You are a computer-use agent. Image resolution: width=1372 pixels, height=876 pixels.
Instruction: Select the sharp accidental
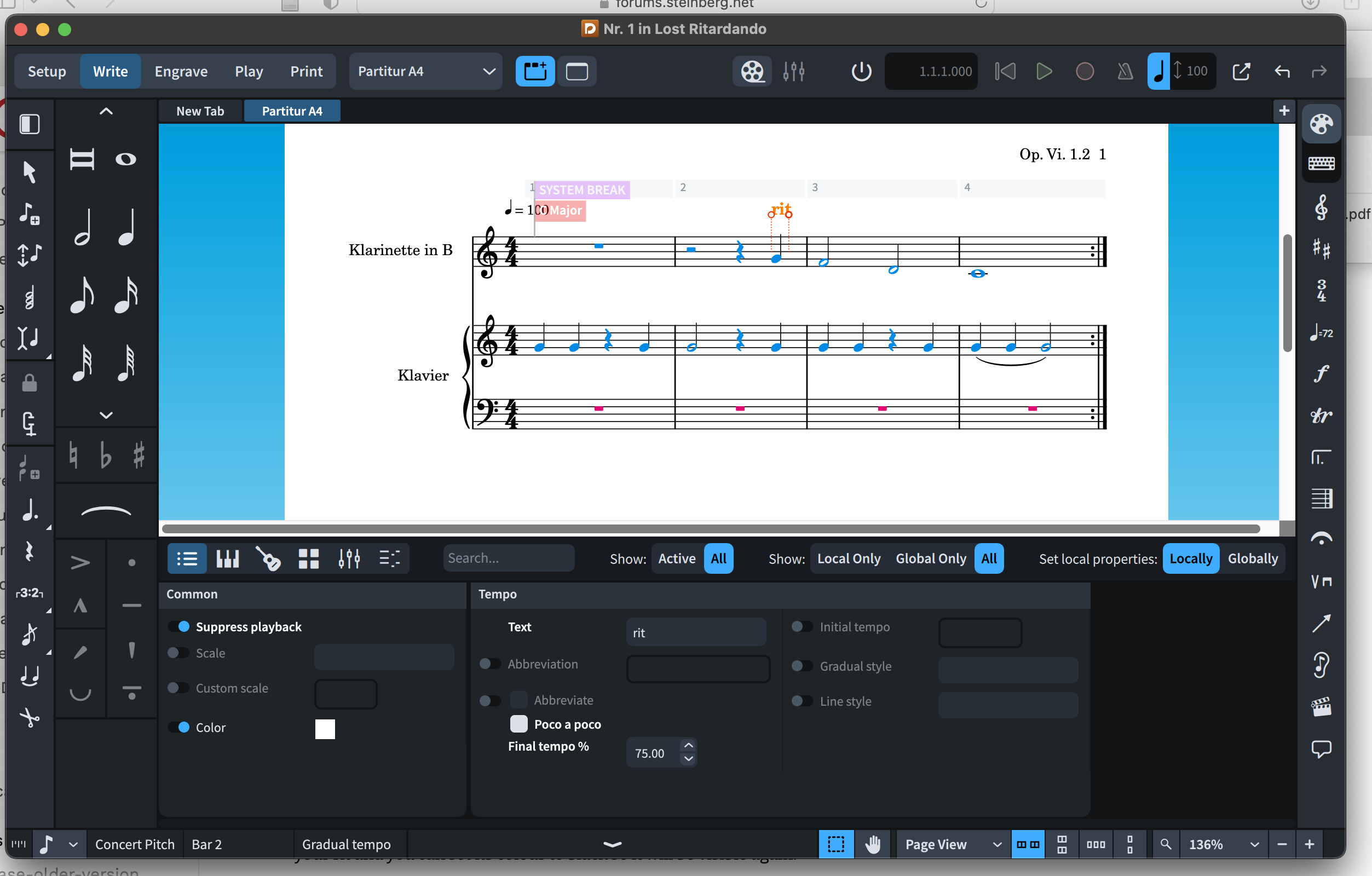139,456
